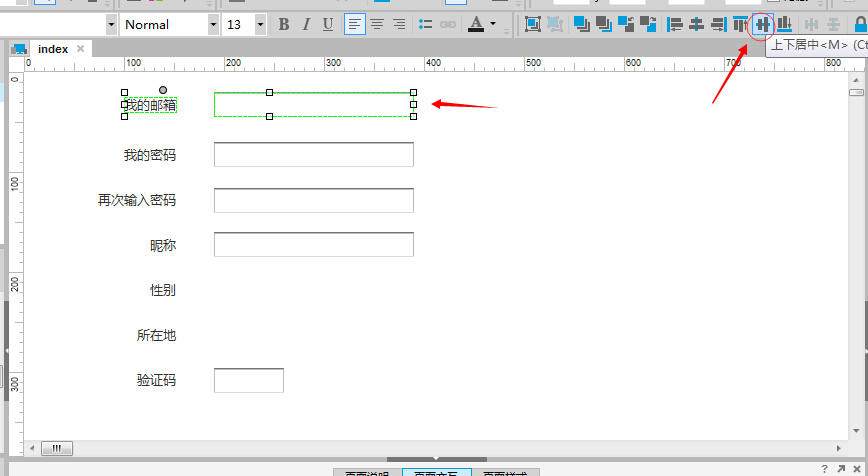The image size is (868, 476).
Task: Click the font color A swatch
Action: (476, 24)
